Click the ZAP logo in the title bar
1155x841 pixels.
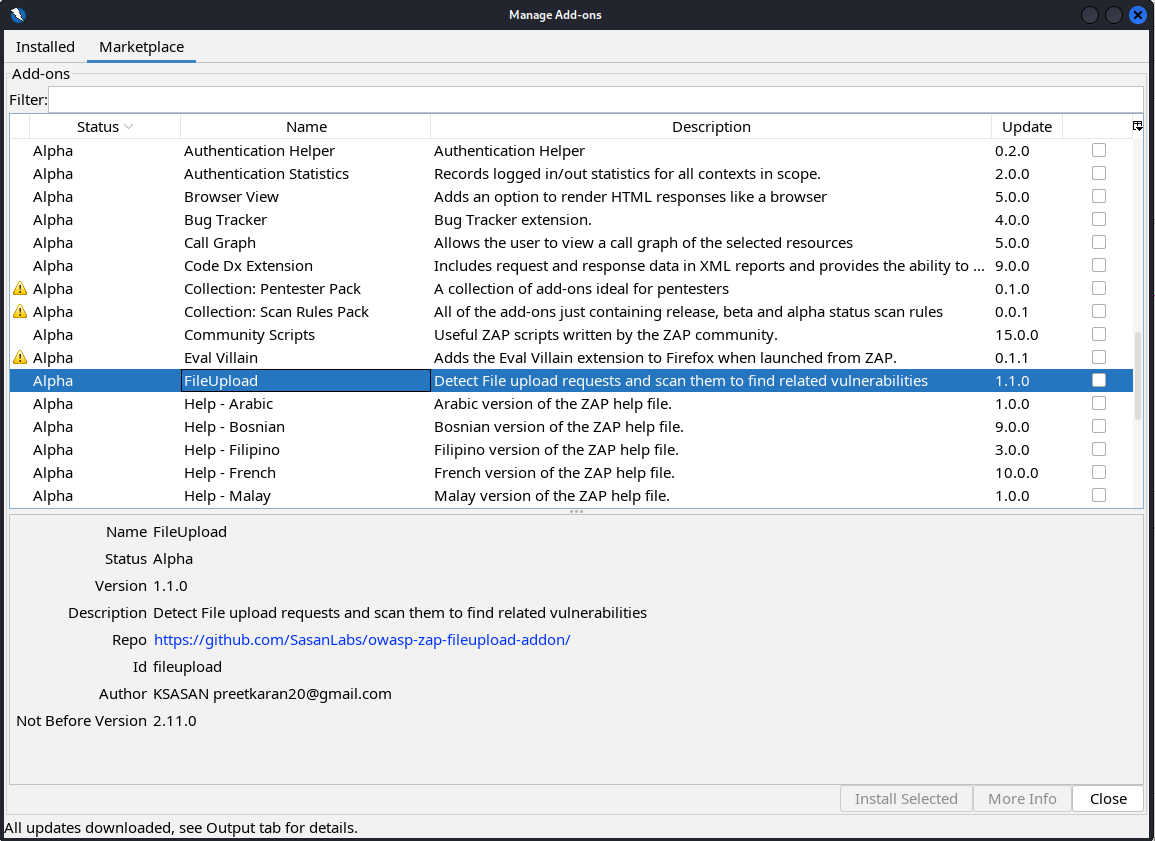click(x=18, y=14)
